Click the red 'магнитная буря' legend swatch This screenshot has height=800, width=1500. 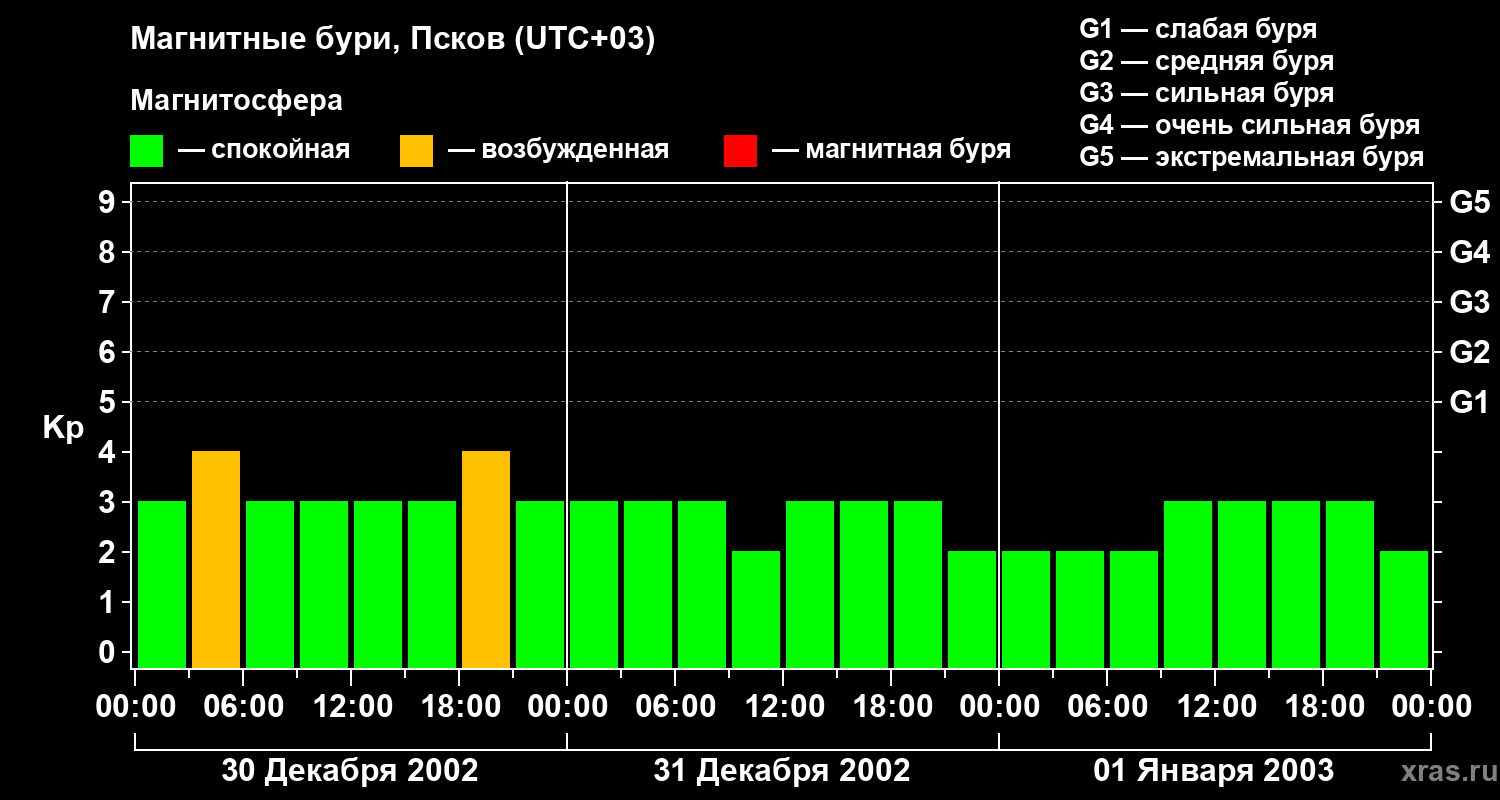pos(740,151)
